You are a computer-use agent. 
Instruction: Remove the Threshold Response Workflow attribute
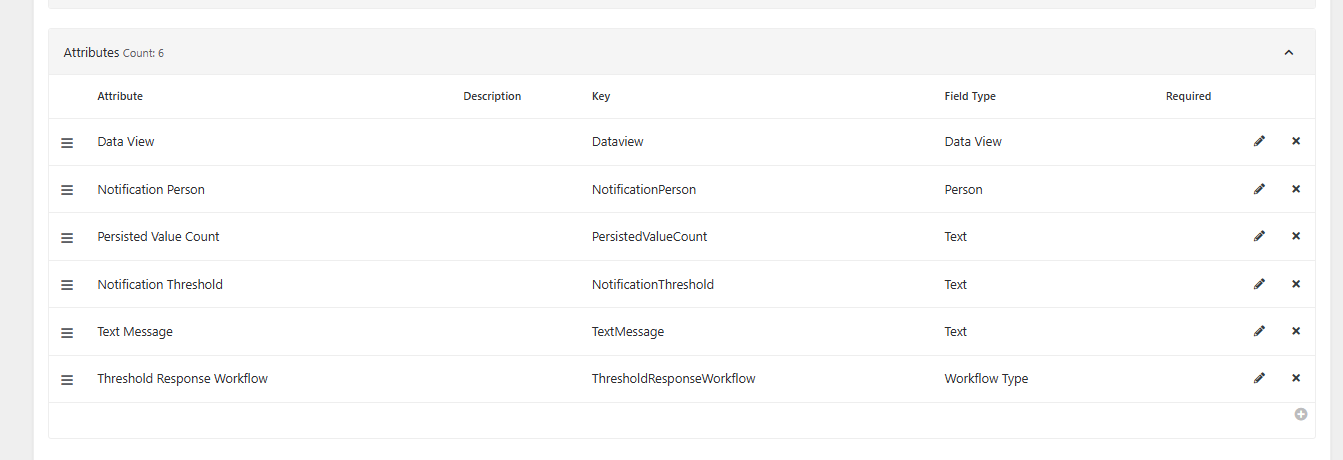1296,378
